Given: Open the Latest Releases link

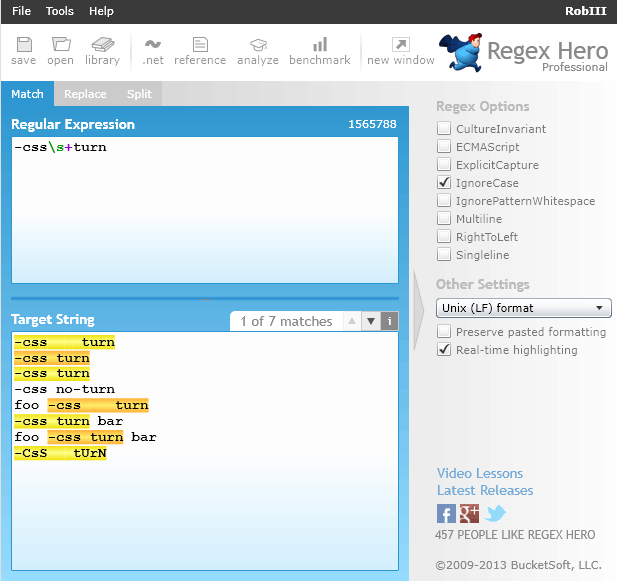Looking at the screenshot, I should pyautogui.click(x=485, y=491).
